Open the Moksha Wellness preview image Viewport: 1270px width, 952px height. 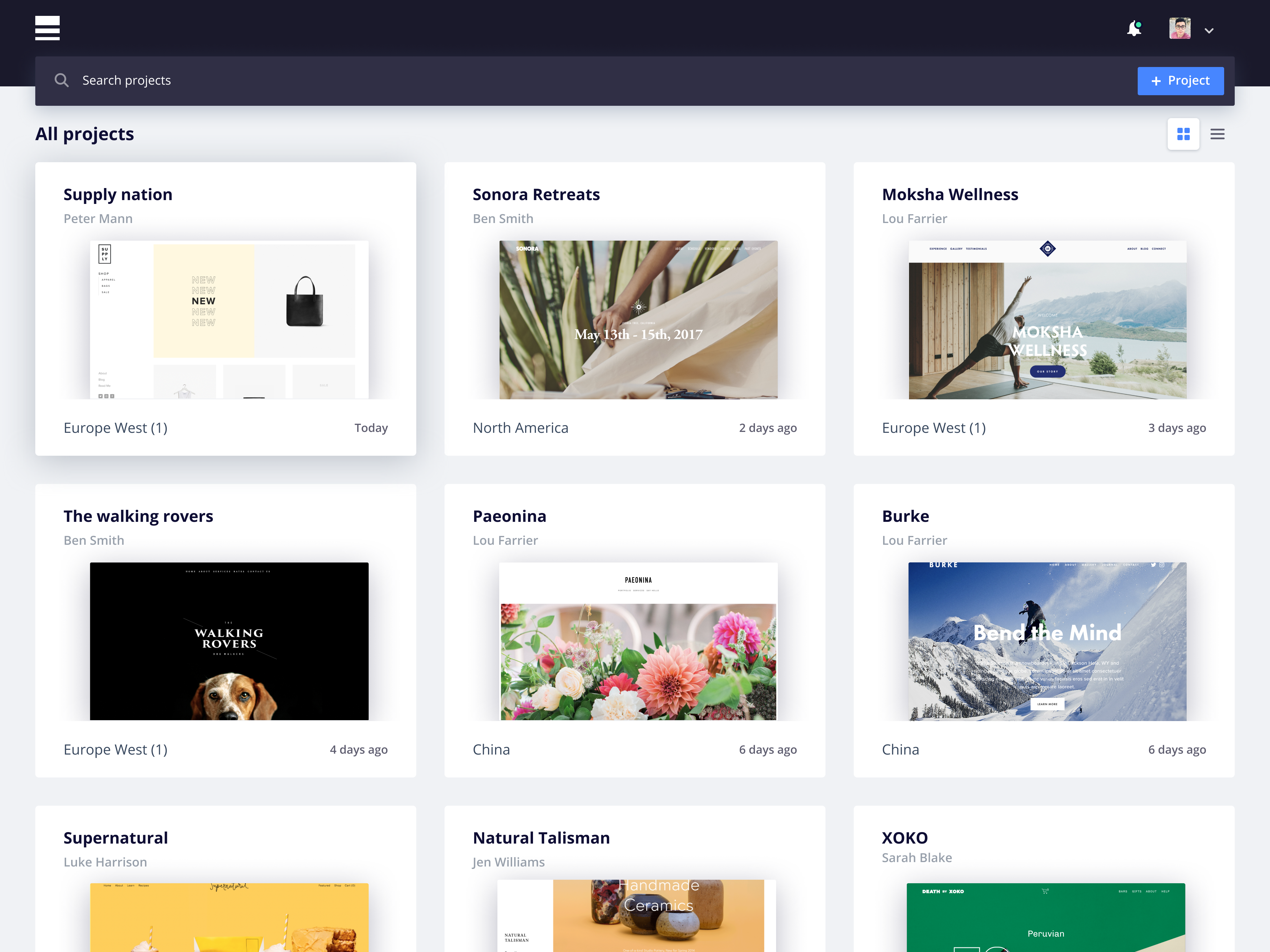[x=1047, y=320]
